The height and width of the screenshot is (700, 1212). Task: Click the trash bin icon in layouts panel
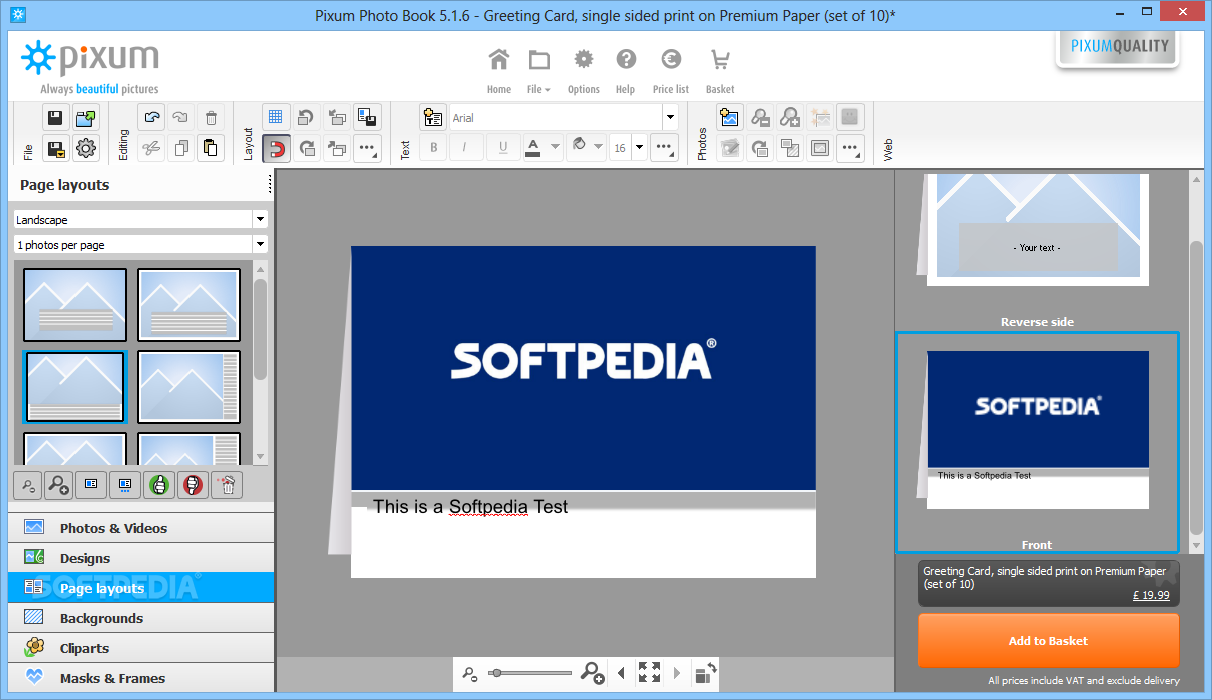coord(227,485)
